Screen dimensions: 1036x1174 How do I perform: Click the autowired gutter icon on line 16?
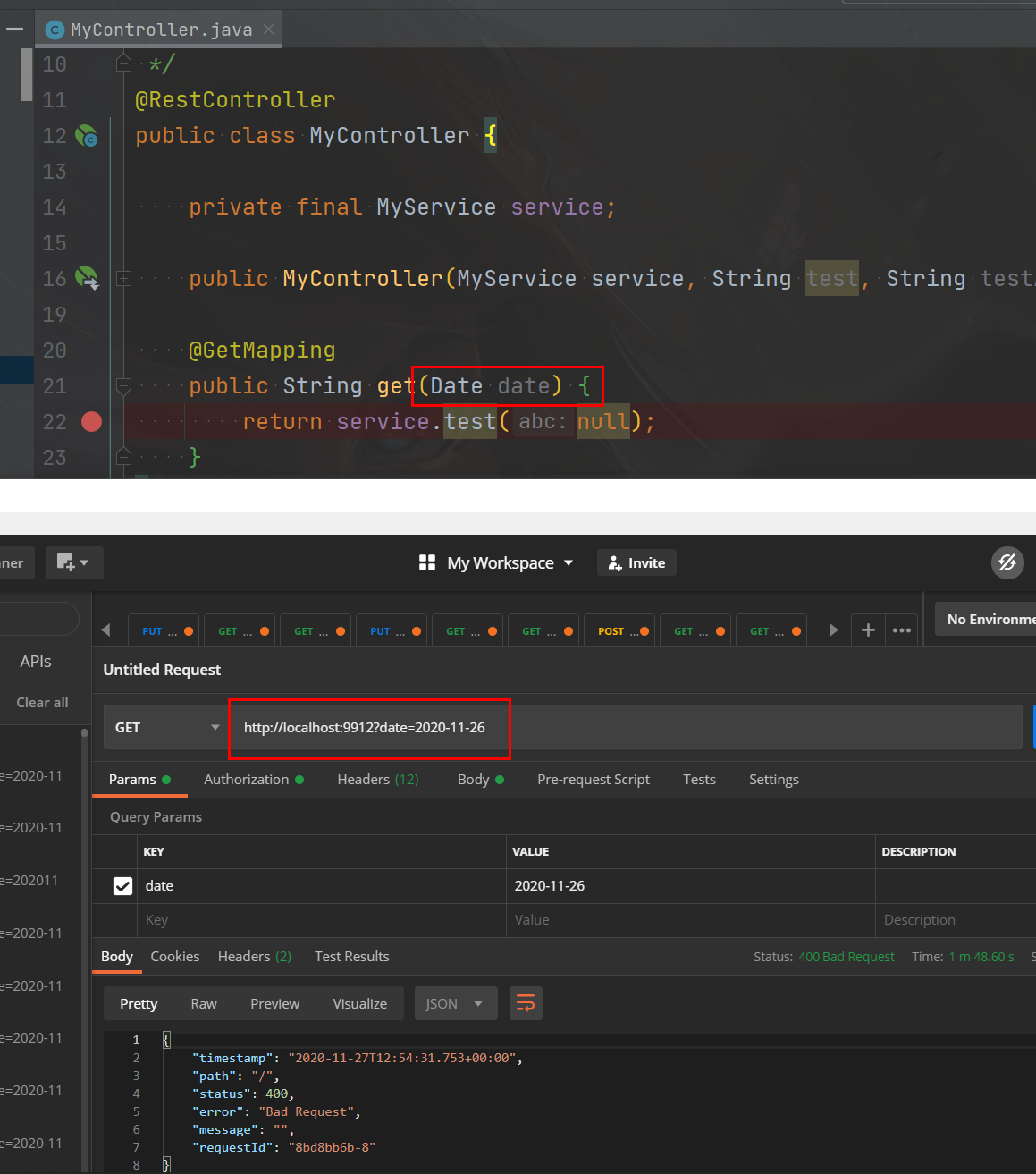click(x=87, y=278)
